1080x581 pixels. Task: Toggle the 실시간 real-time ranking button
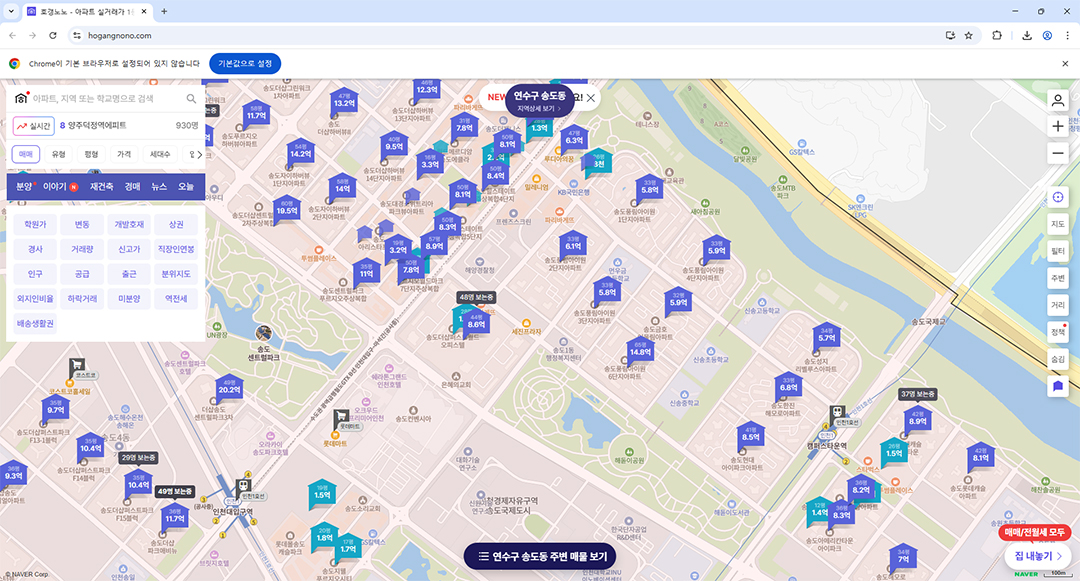(34, 126)
